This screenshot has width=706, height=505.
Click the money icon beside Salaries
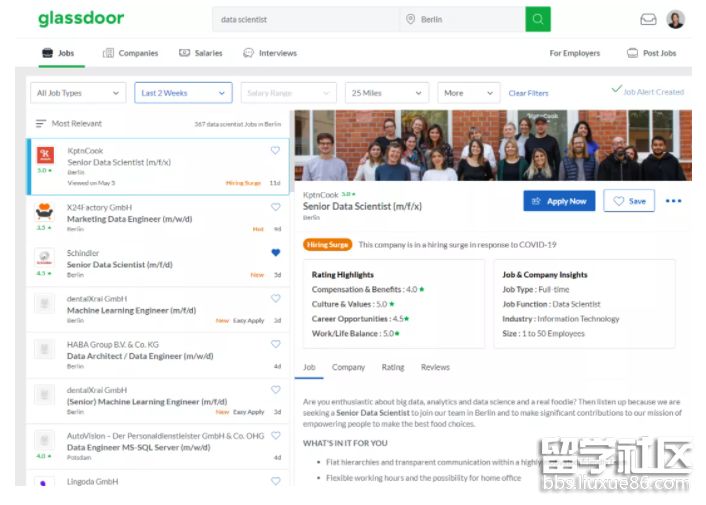184,53
